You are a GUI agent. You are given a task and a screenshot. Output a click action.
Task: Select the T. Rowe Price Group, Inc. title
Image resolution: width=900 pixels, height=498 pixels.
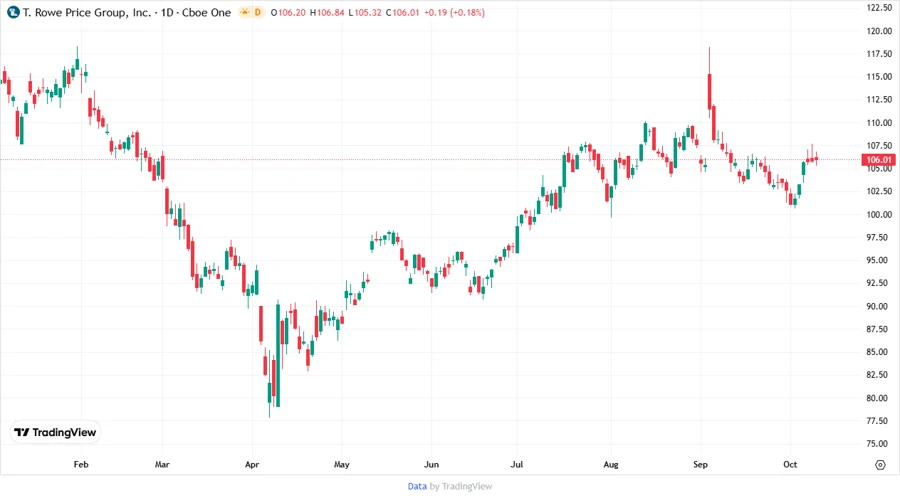pyautogui.click(x=87, y=13)
